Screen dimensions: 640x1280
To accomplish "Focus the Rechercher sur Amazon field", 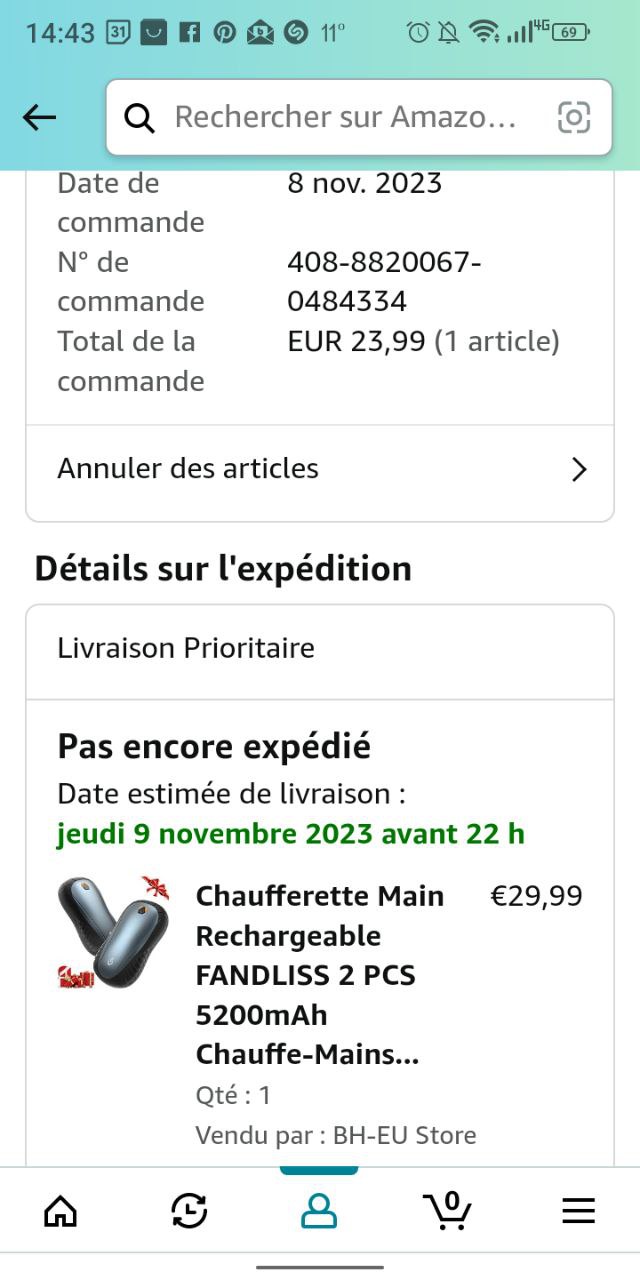I will click(x=345, y=118).
